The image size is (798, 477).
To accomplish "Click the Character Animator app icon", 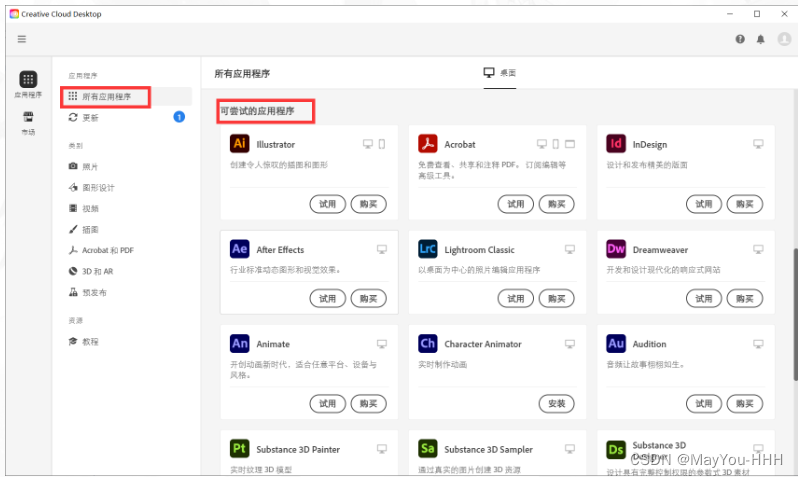I will [428, 344].
